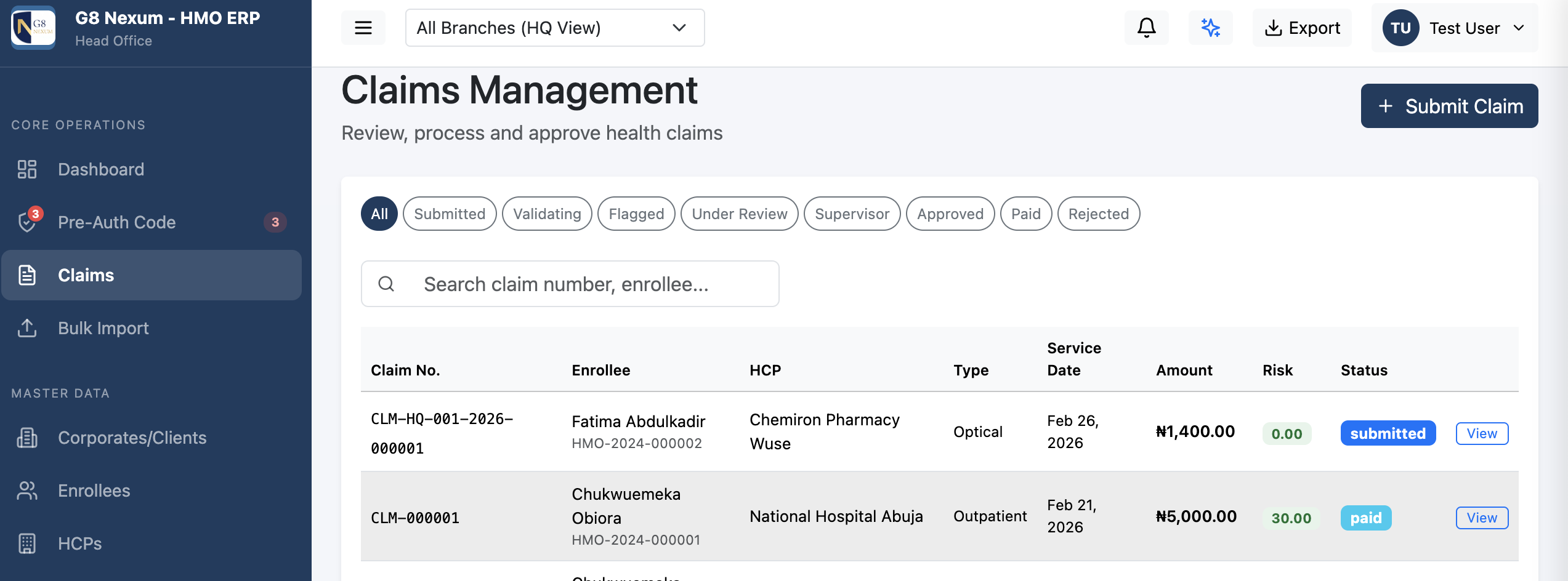Click the Claims document icon

tap(27, 275)
